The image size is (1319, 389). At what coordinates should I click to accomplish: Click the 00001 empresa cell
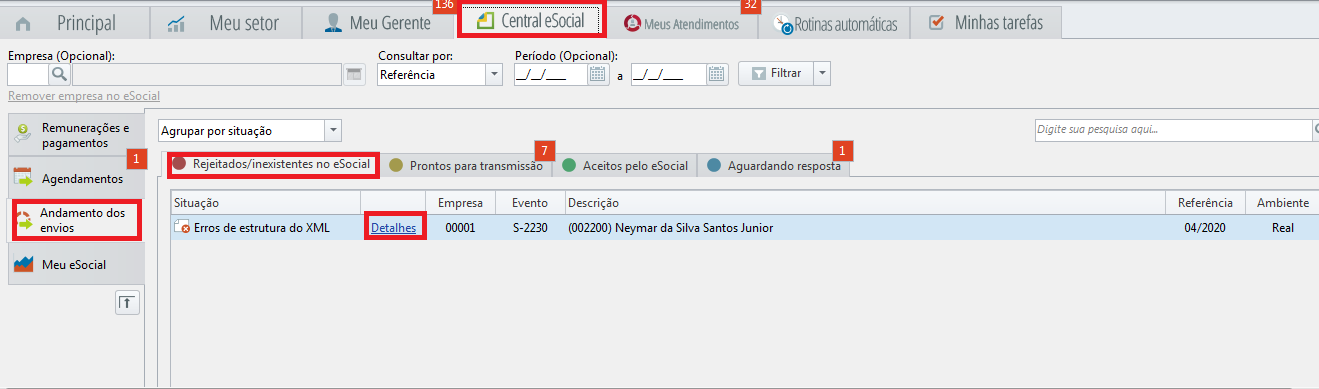(x=460, y=228)
